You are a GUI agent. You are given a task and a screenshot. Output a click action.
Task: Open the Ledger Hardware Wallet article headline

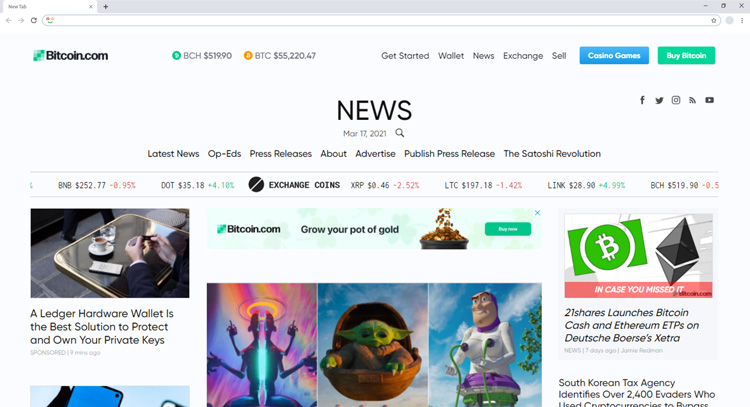coord(102,327)
